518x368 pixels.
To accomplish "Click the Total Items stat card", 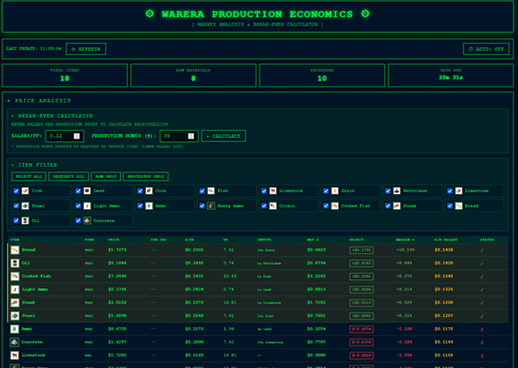I will 65,75.
